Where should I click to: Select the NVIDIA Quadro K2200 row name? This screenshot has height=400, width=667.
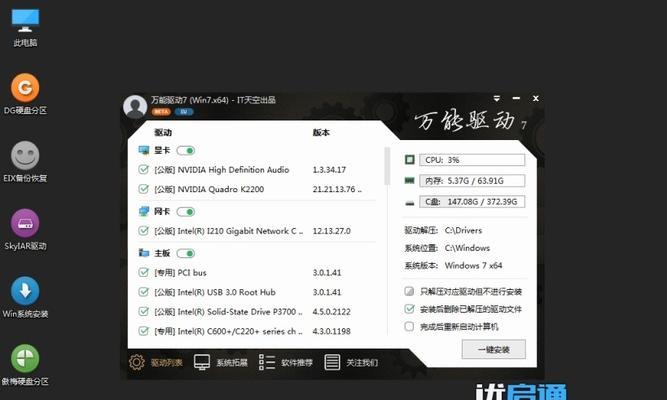pyautogui.click(x=209, y=189)
